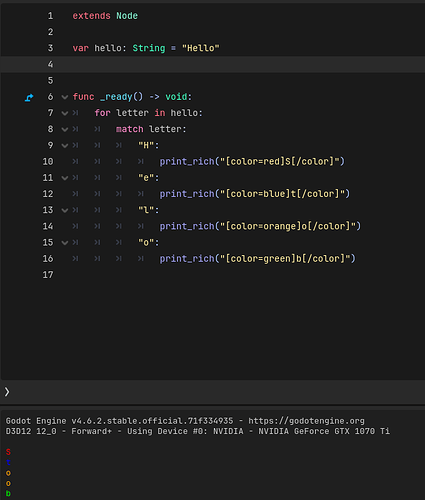The image size is (425, 500).
Task: Expand the panel chevron above the output
Action: (7, 392)
